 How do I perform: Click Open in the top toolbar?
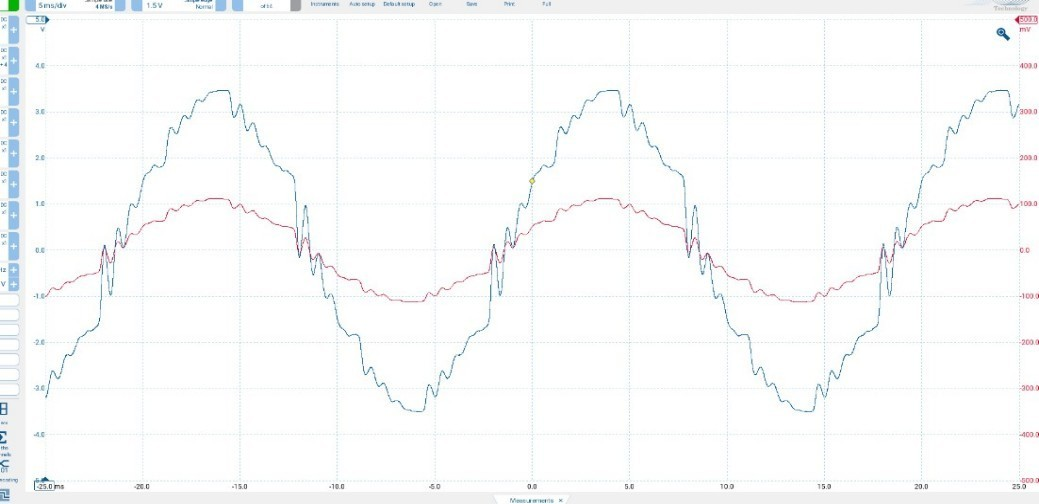[435, 4]
